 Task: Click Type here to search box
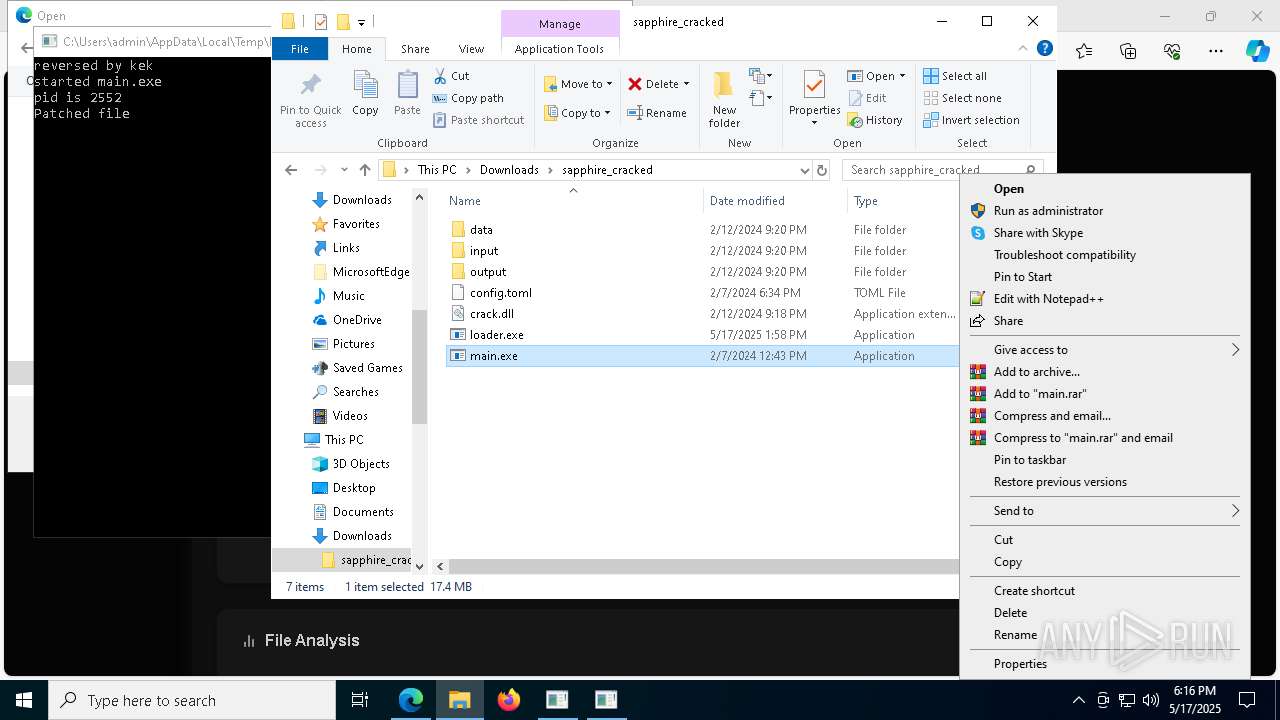click(x=192, y=700)
